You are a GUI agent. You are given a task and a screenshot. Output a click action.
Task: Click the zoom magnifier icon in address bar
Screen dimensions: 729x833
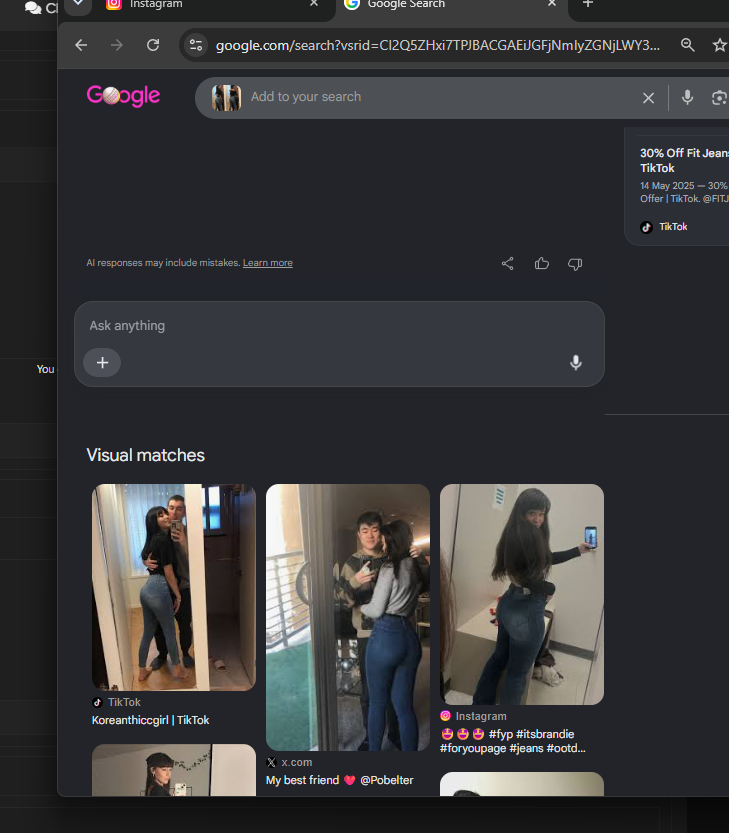point(688,45)
